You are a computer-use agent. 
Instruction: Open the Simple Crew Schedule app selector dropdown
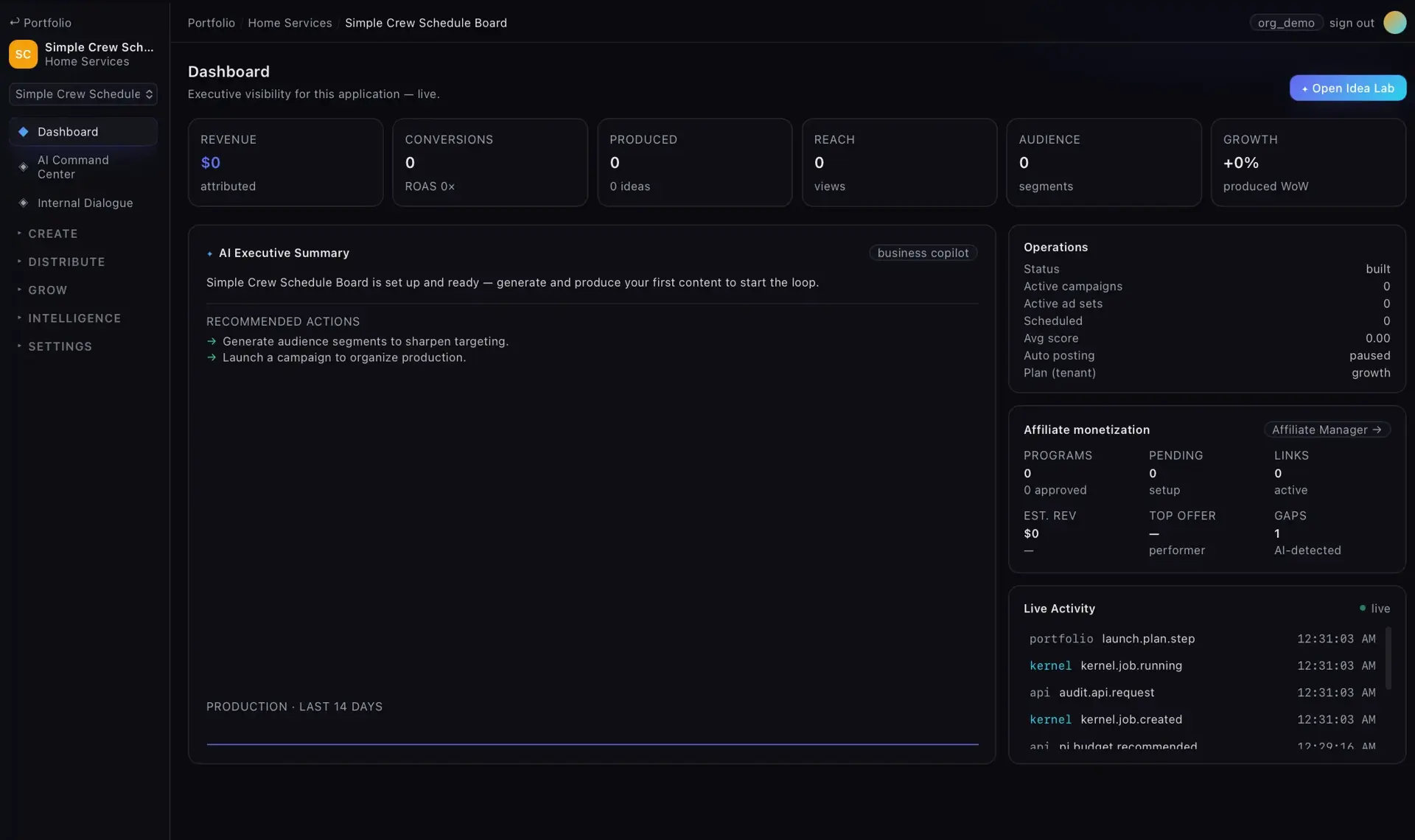coord(83,94)
